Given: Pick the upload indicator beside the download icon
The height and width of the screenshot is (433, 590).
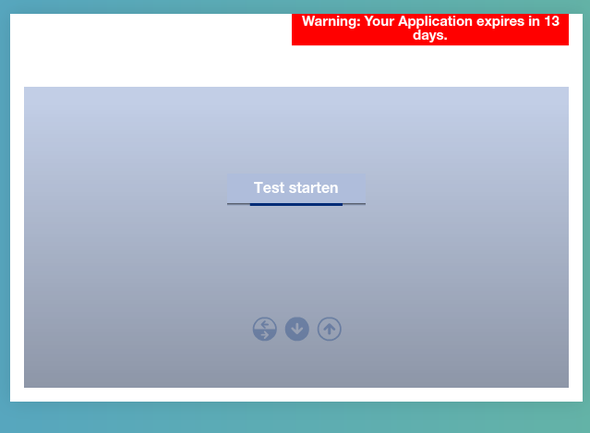Looking at the screenshot, I should tap(329, 329).
